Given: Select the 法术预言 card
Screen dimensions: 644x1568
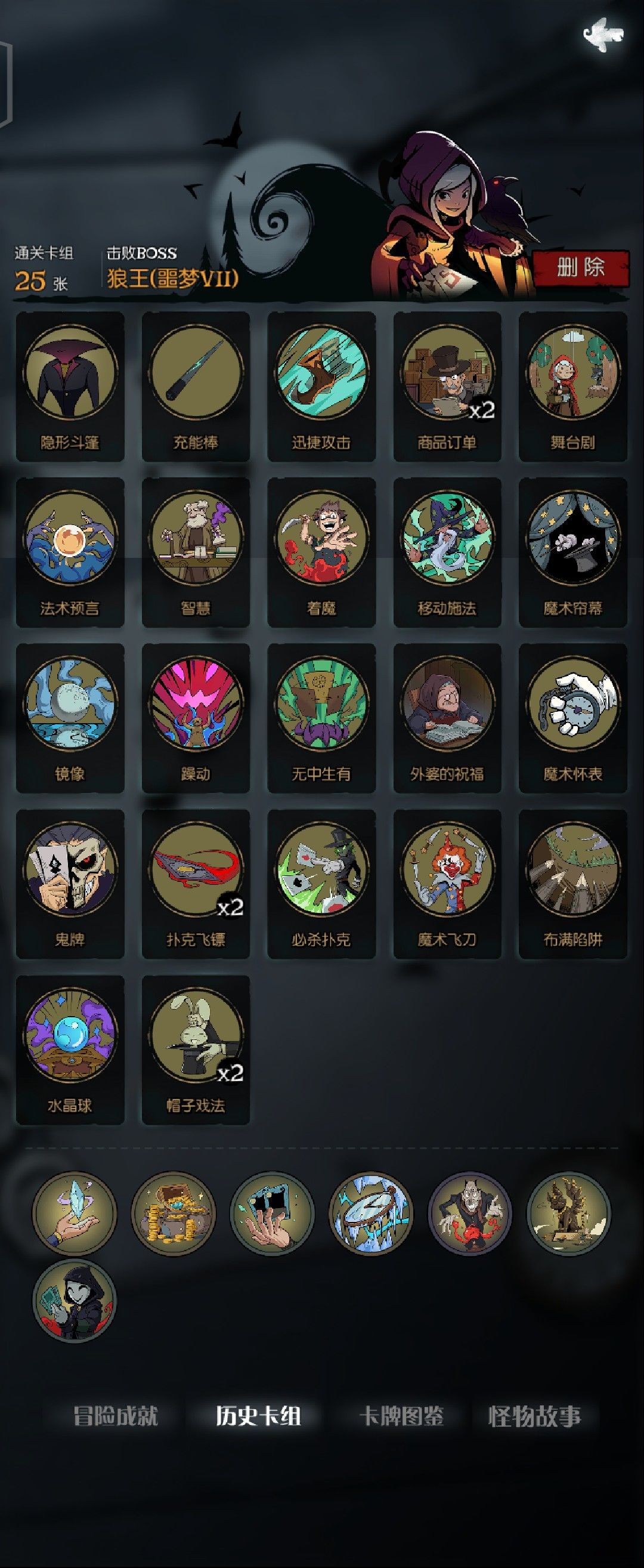Looking at the screenshot, I should pos(70,552).
